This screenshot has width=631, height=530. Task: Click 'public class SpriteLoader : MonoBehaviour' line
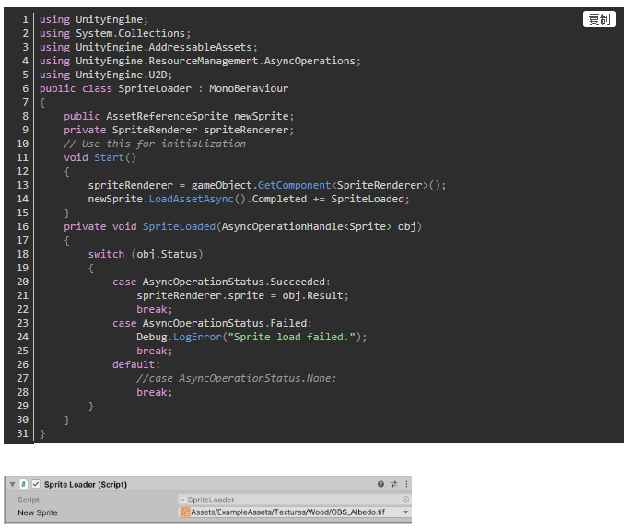[x=164, y=89]
